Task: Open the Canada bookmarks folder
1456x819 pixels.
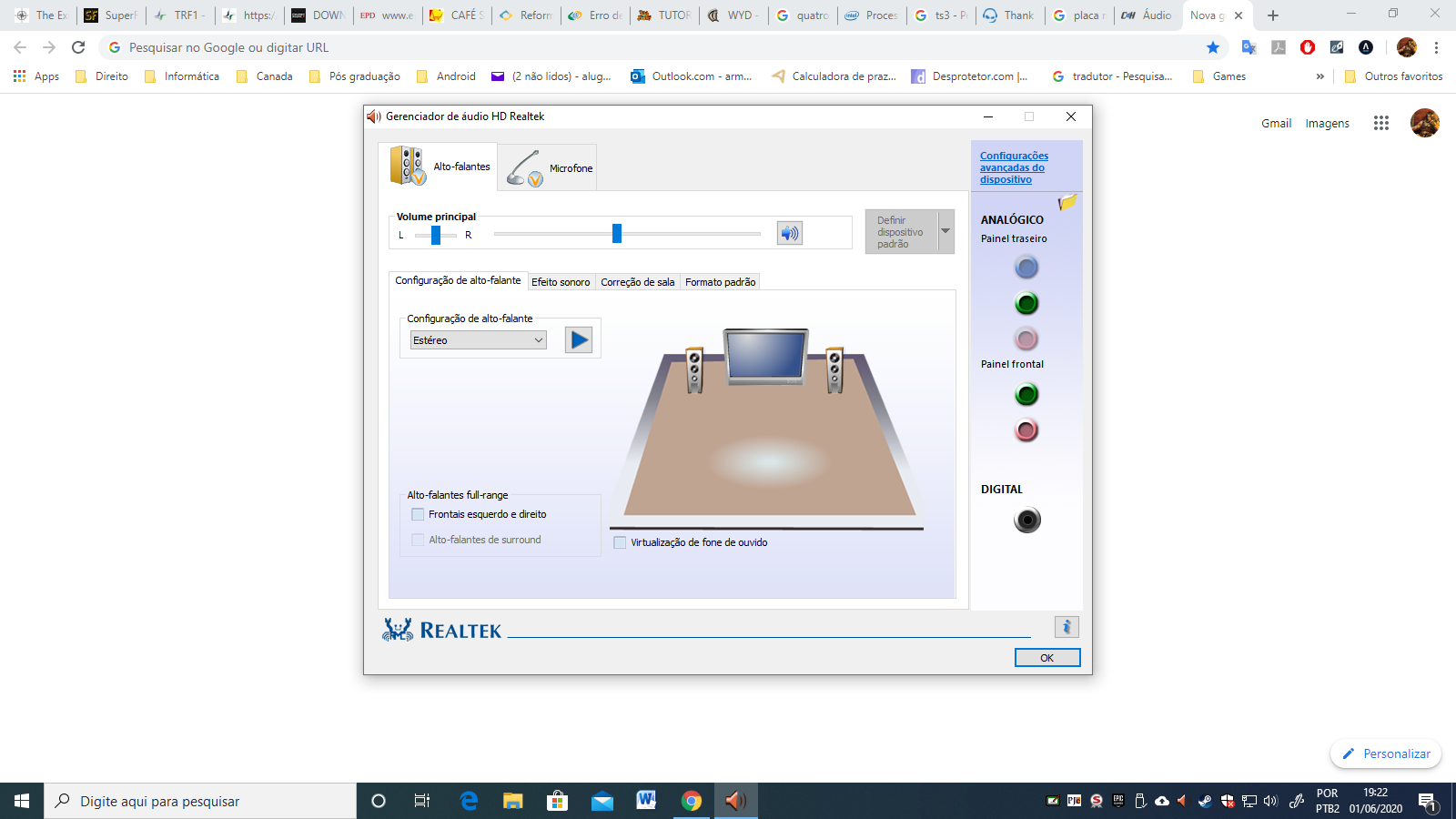Action: pyautogui.click(x=264, y=76)
